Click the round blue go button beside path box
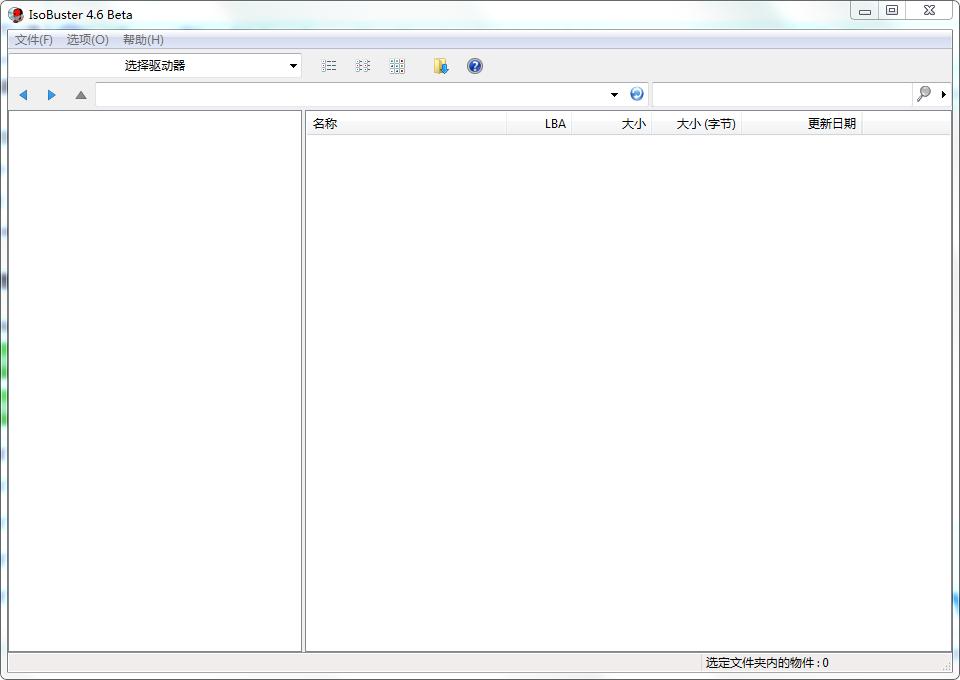Screen dimensions: 960x680 click(x=637, y=94)
